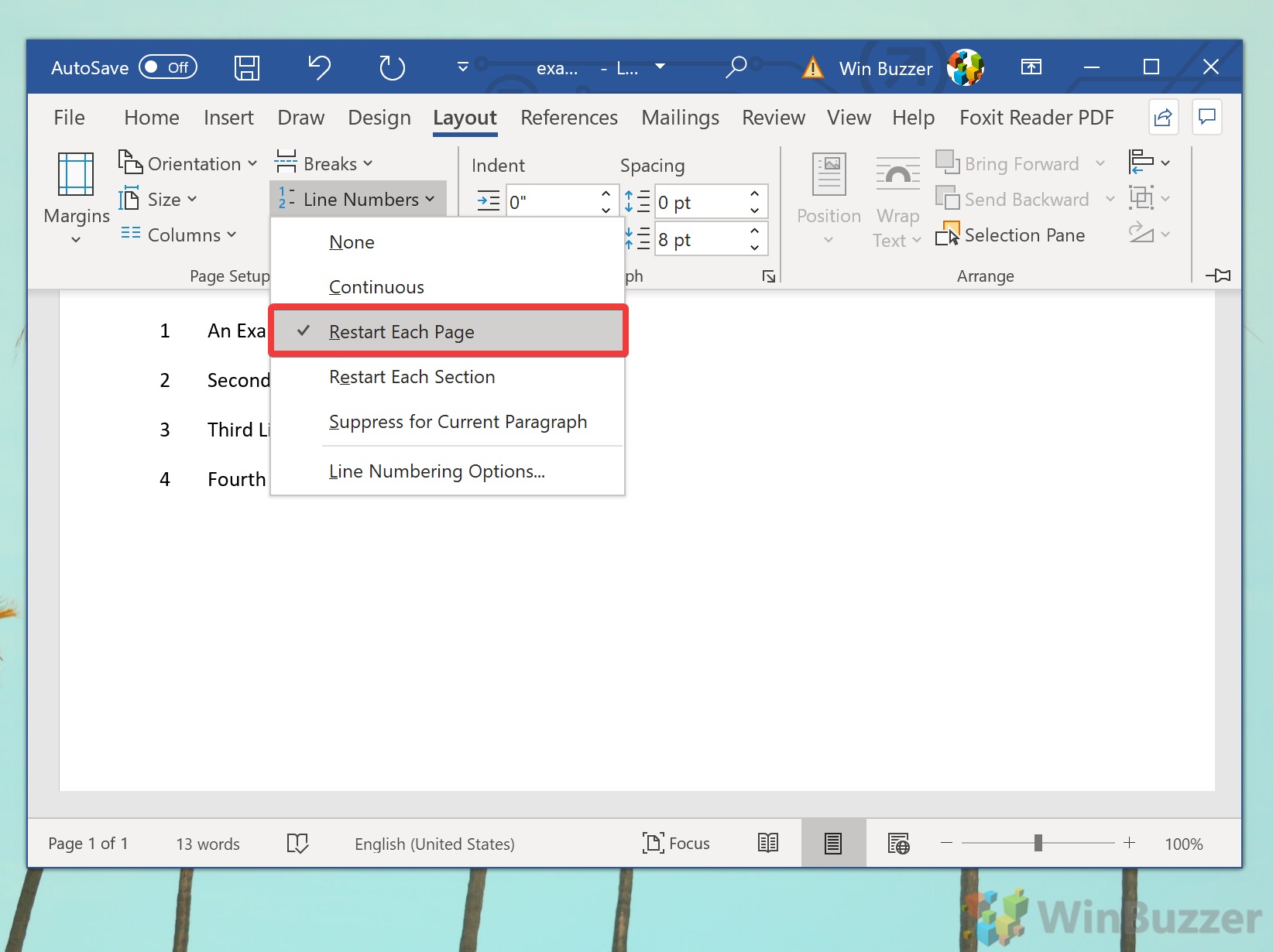The width and height of the screenshot is (1273, 952).
Task: Select Suppress for Current Paragraph
Action: 448,422
